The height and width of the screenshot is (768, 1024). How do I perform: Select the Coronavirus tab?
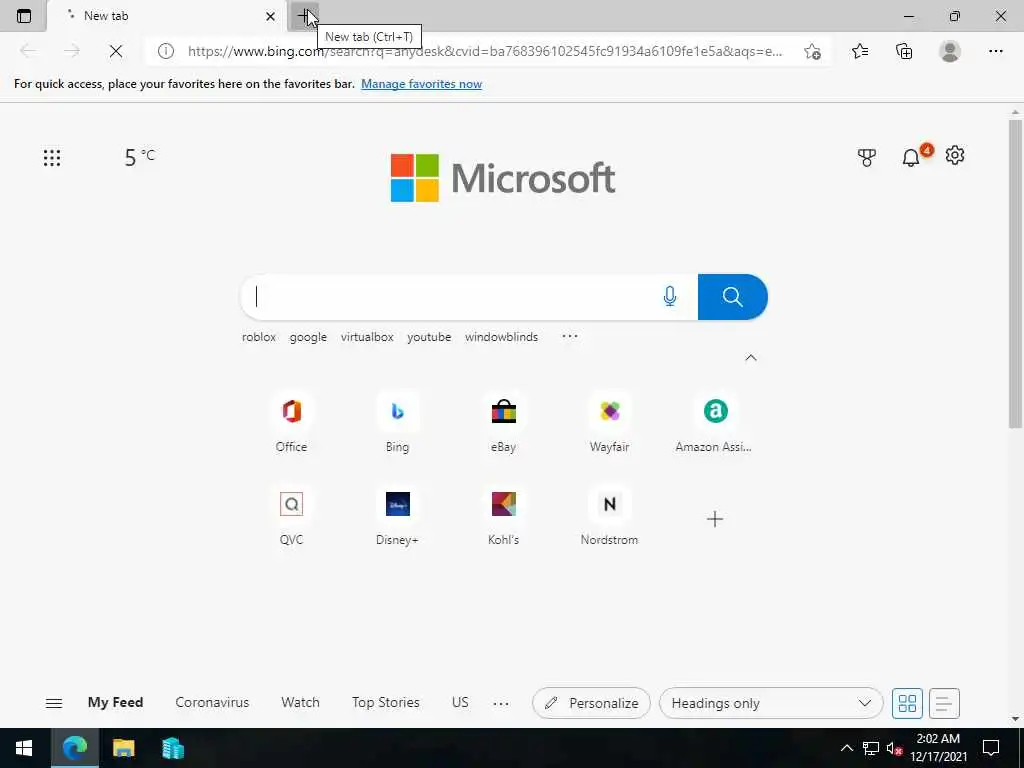click(x=212, y=703)
